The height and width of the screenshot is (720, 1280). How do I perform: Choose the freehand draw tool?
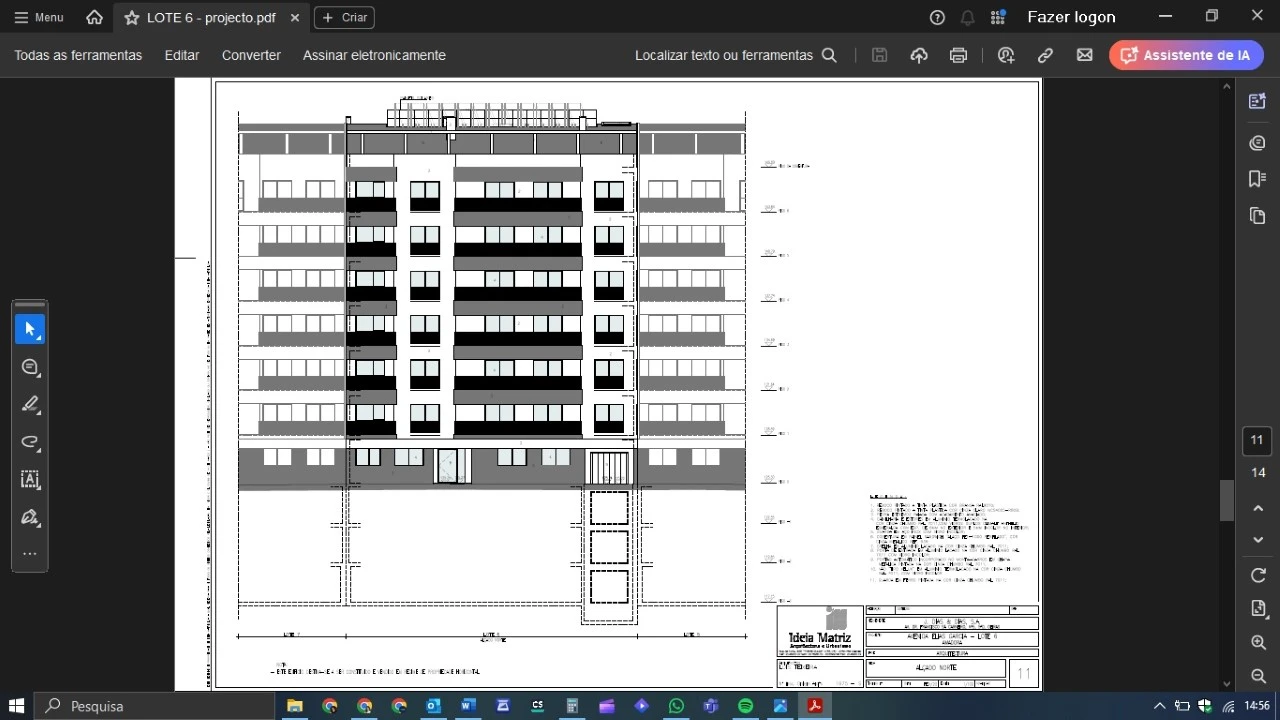(x=30, y=442)
